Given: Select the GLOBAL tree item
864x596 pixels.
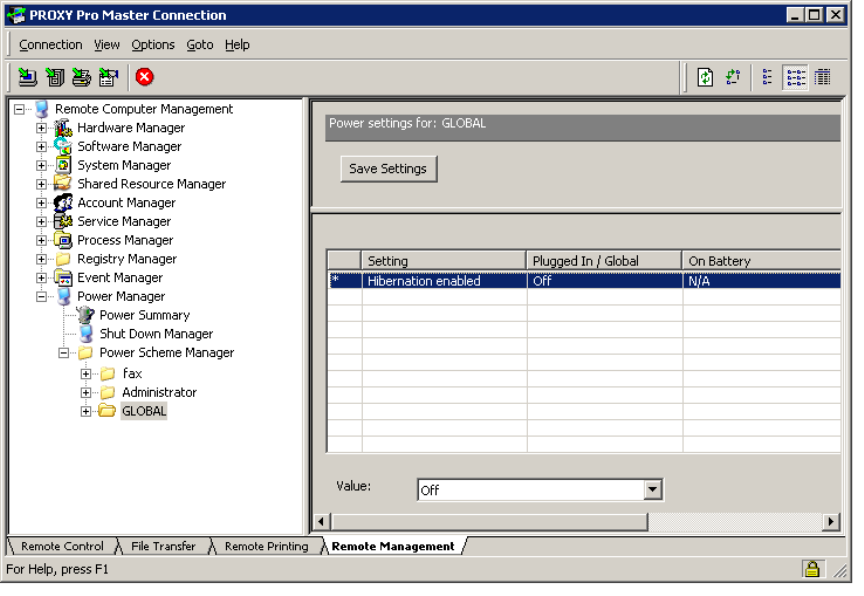Looking at the screenshot, I should tap(144, 411).
